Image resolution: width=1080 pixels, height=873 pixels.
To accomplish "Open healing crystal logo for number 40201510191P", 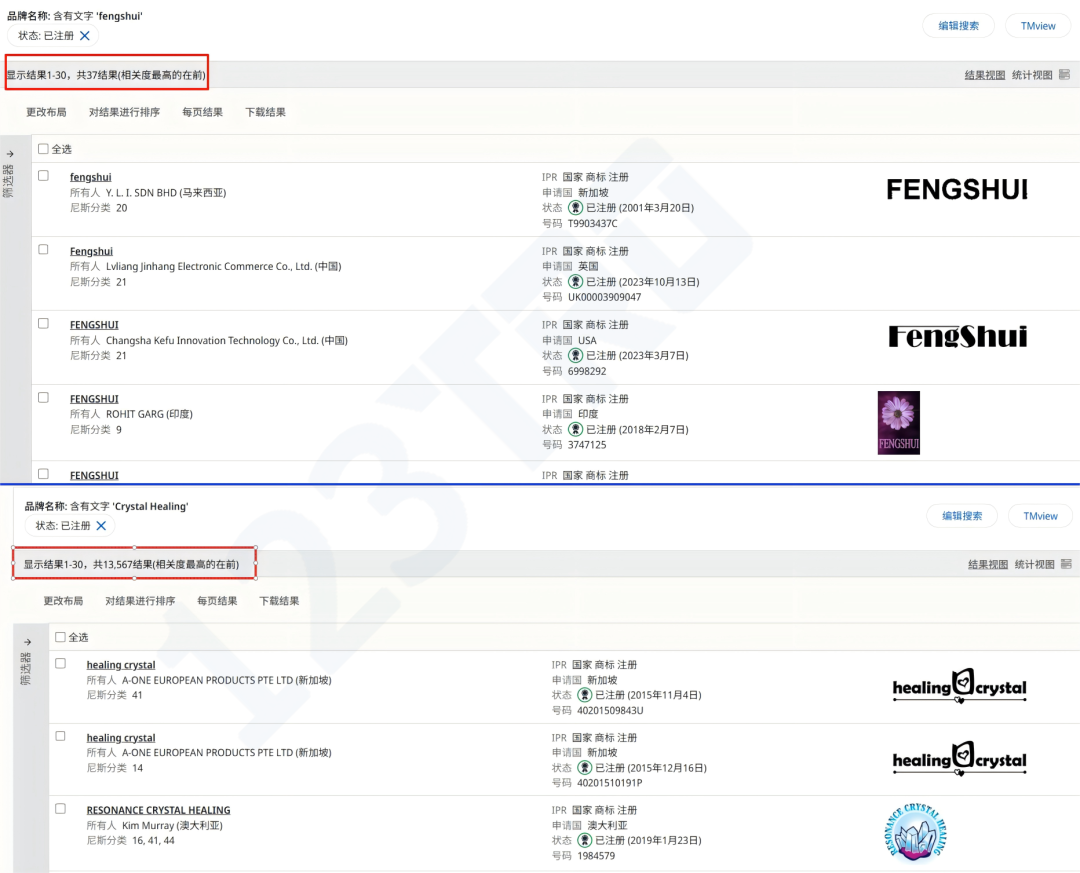I will coord(959,759).
